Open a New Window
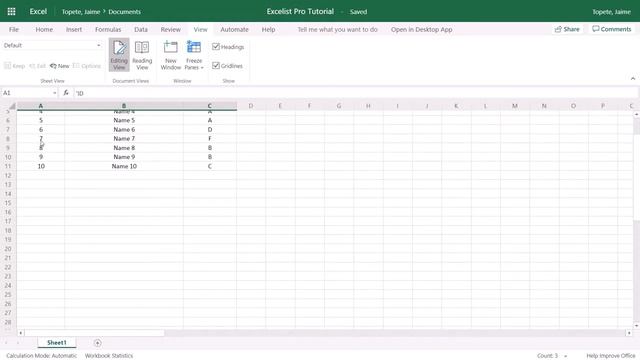Viewport: 640px width, 360px height. [x=171, y=55]
